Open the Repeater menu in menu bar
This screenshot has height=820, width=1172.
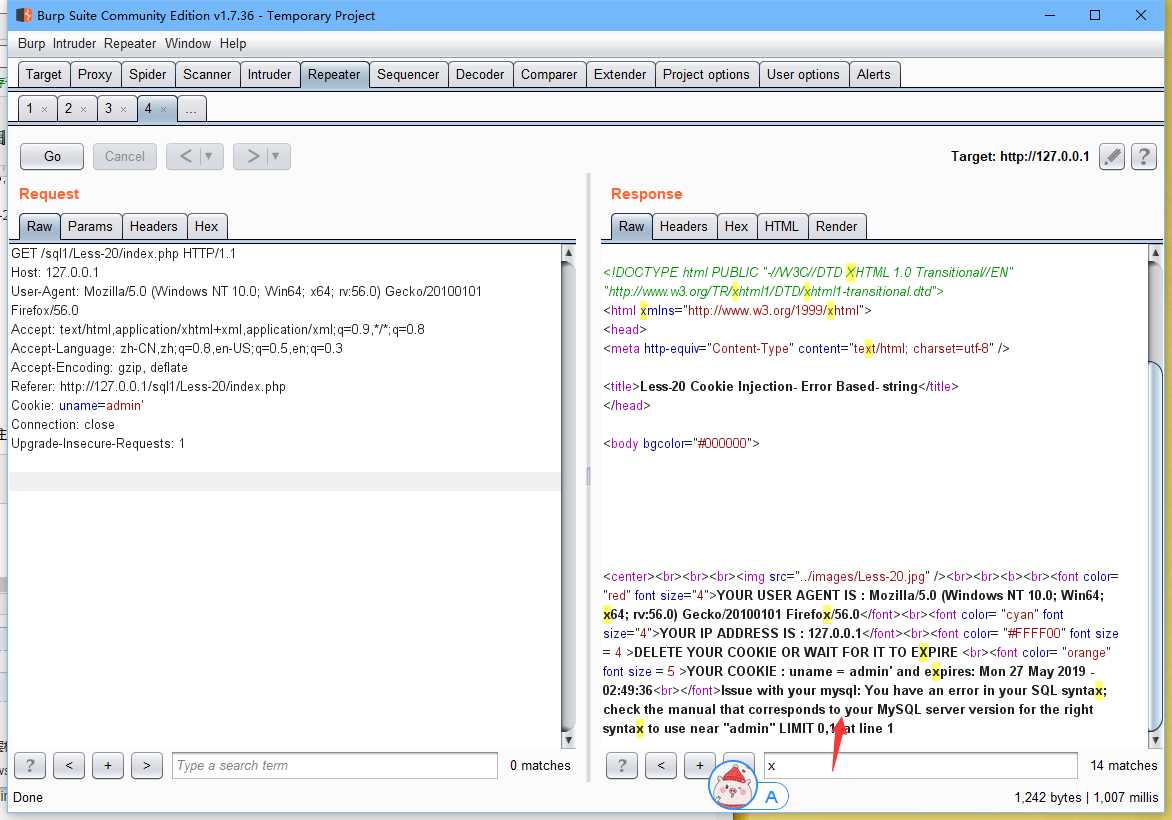(130, 43)
